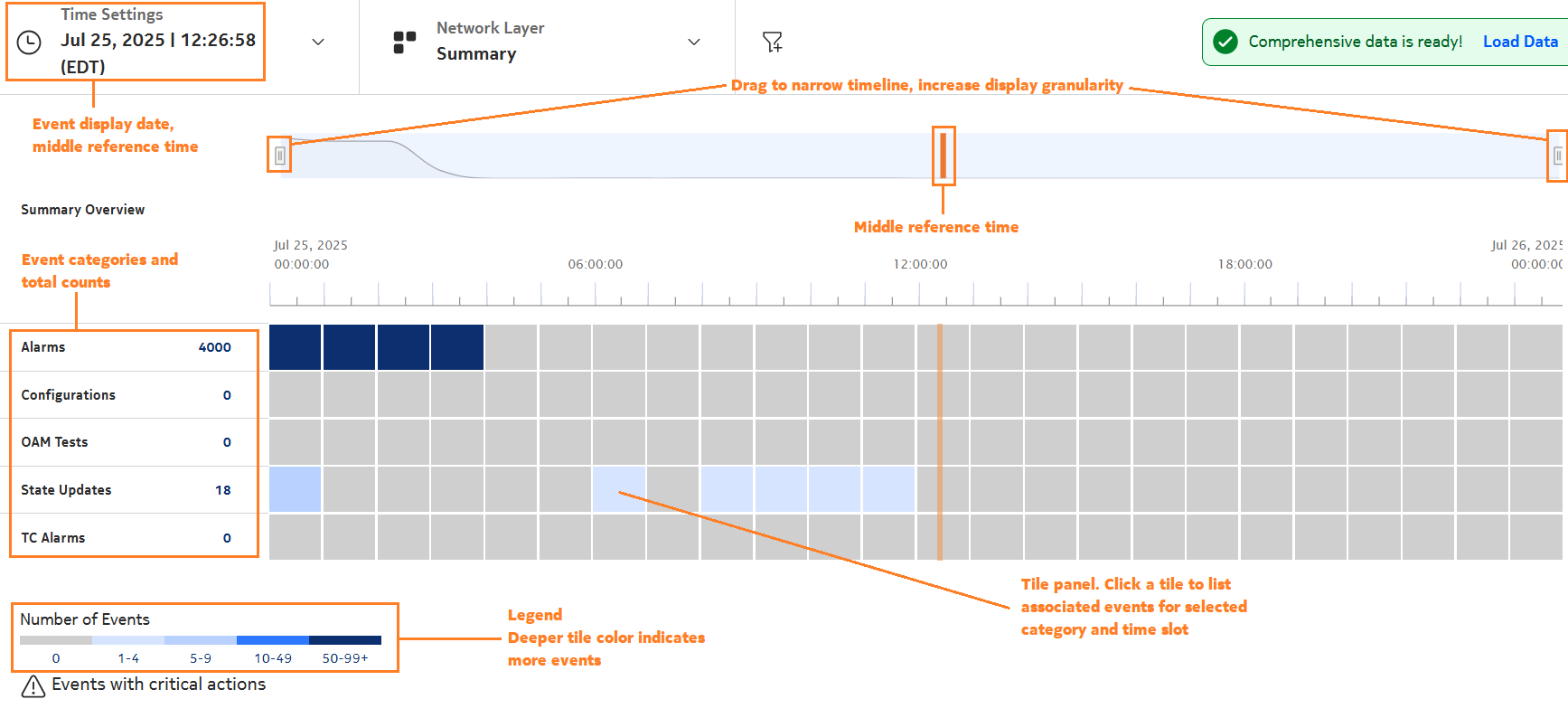Screen dimensions: 1568x718
Task: Click the Load Data link
Action: tap(1521, 41)
